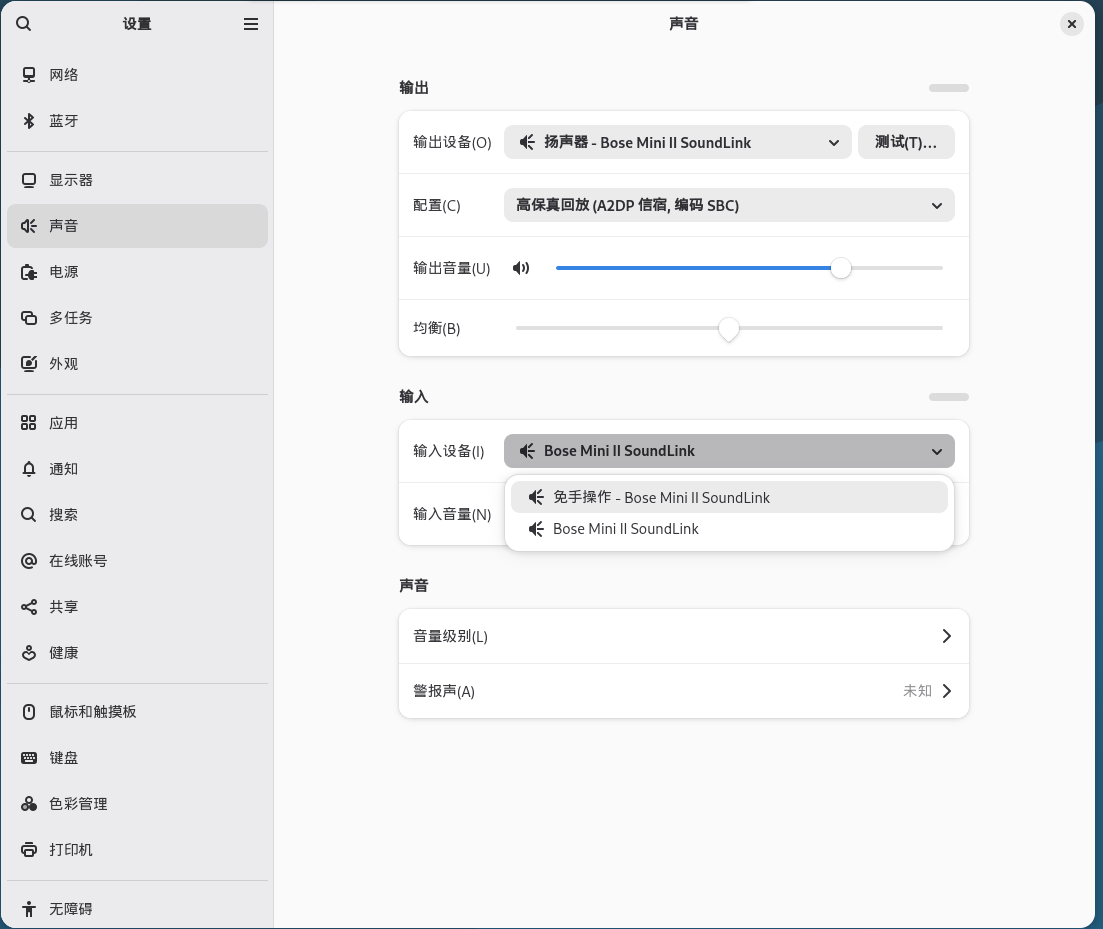This screenshot has height=929, width=1103.
Task: Click the 共享 share icon
Action: [29, 607]
